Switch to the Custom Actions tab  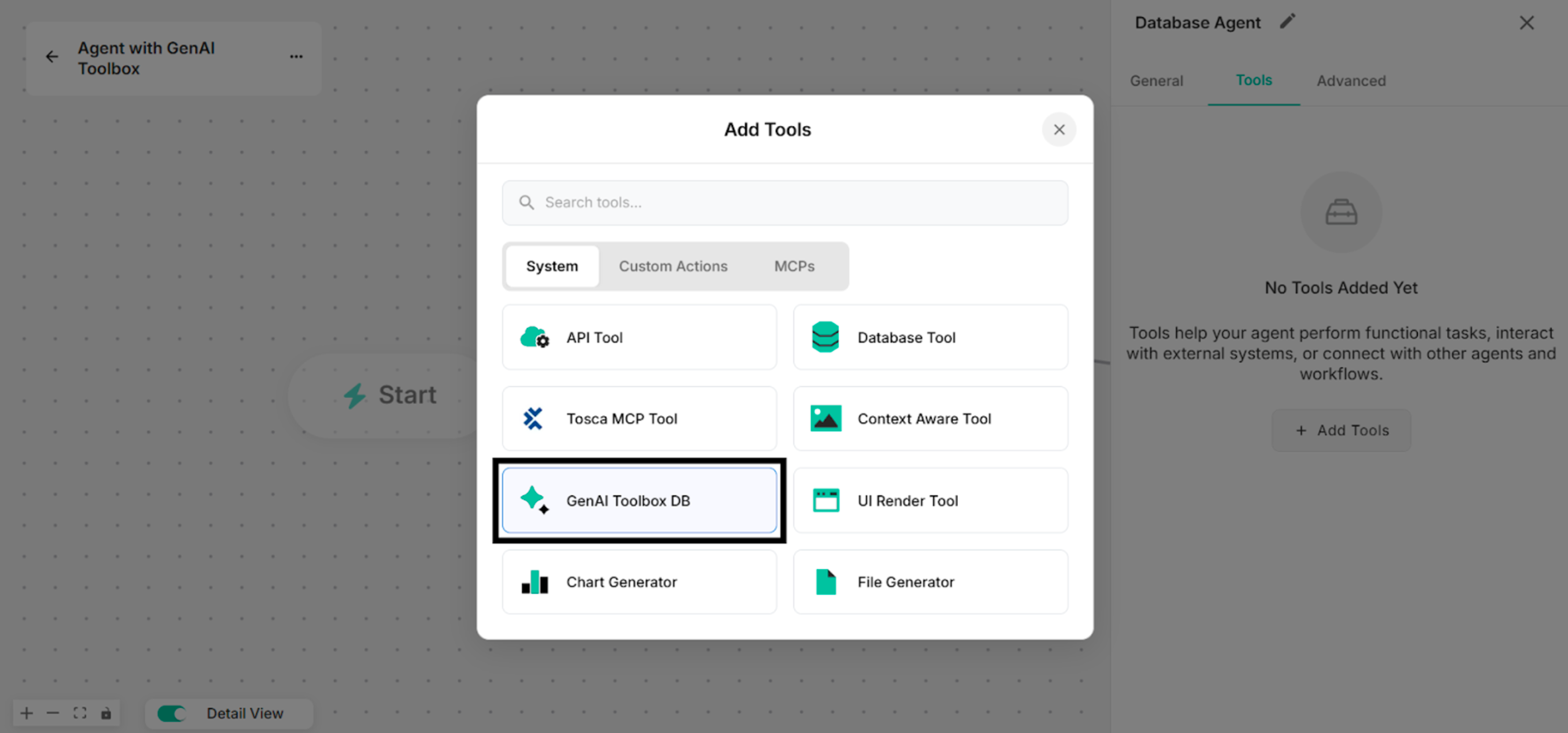coord(673,267)
